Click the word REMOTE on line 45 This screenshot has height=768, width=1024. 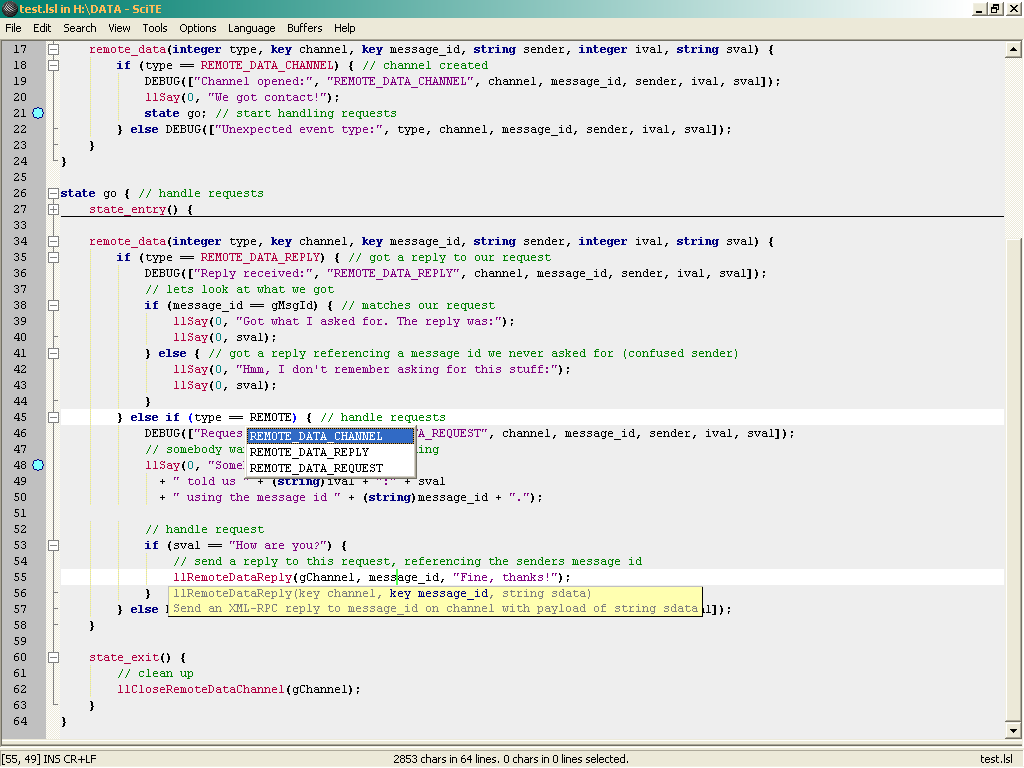[x=270, y=417]
